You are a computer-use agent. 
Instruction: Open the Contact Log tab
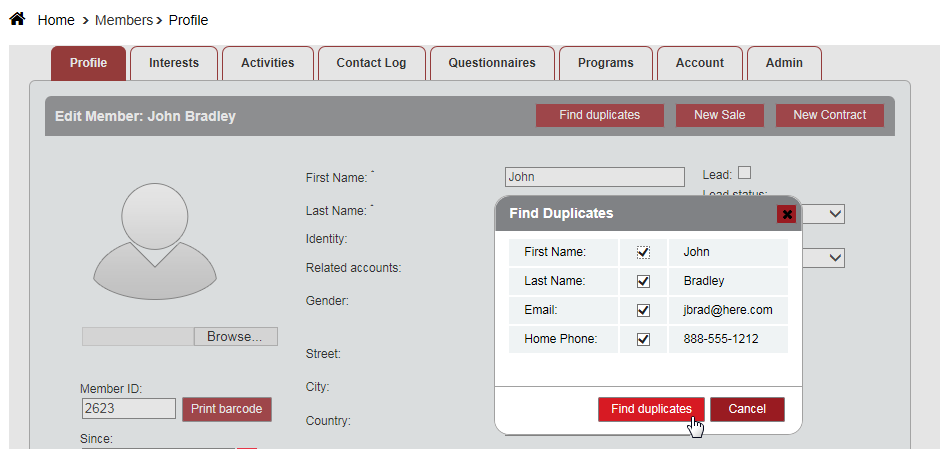pos(371,63)
